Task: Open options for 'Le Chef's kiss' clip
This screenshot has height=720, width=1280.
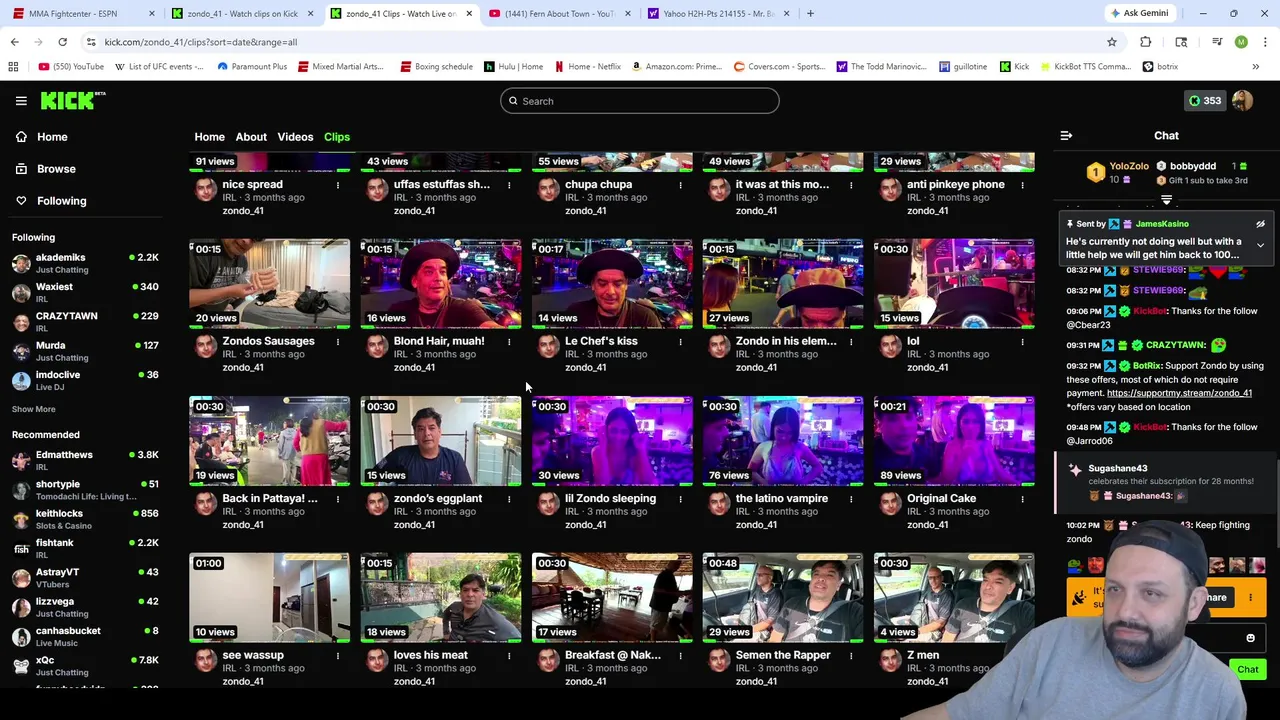Action: point(680,342)
